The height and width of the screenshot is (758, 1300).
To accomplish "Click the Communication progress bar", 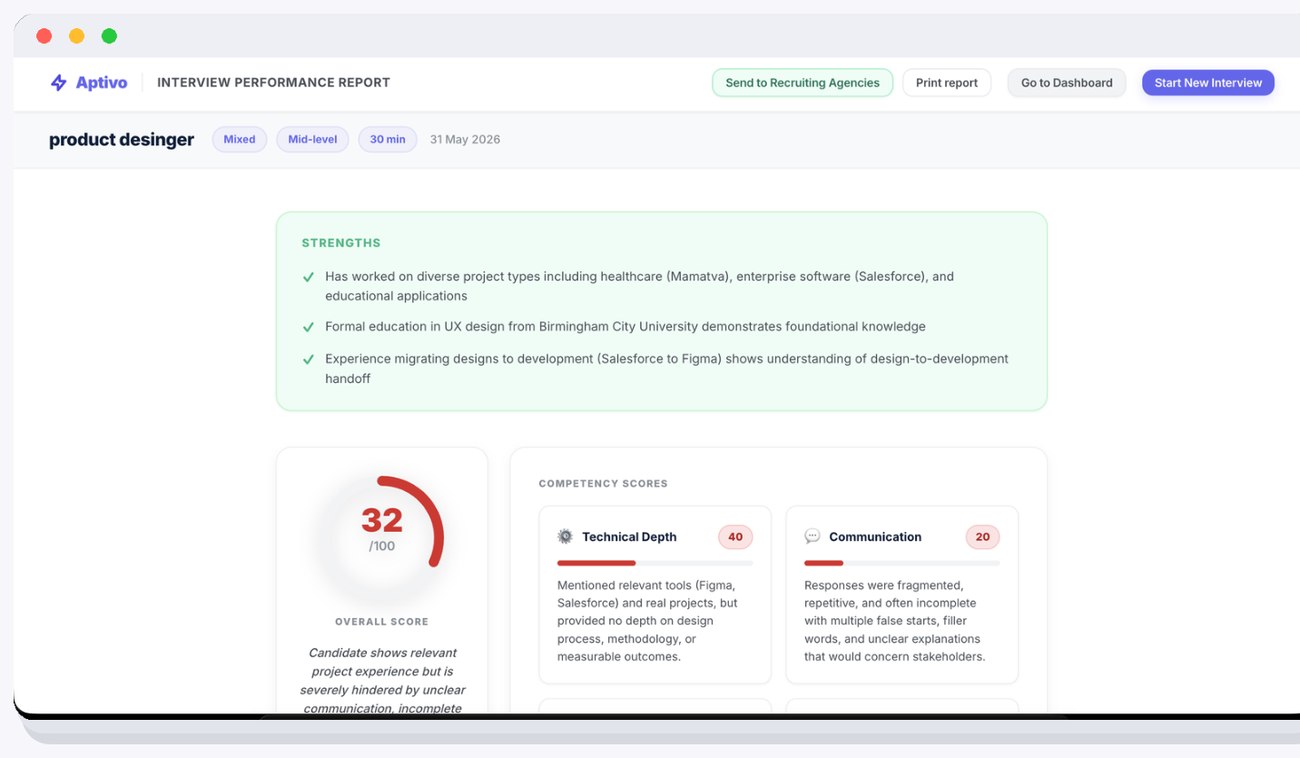I will [x=902, y=563].
